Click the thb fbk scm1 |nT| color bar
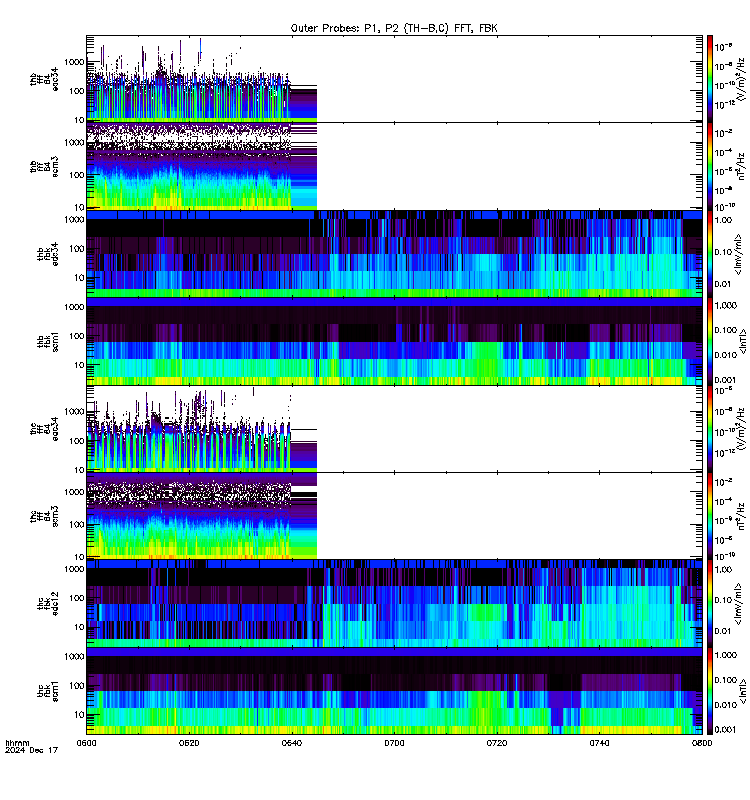The height and width of the screenshot is (800, 750). coord(710,341)
